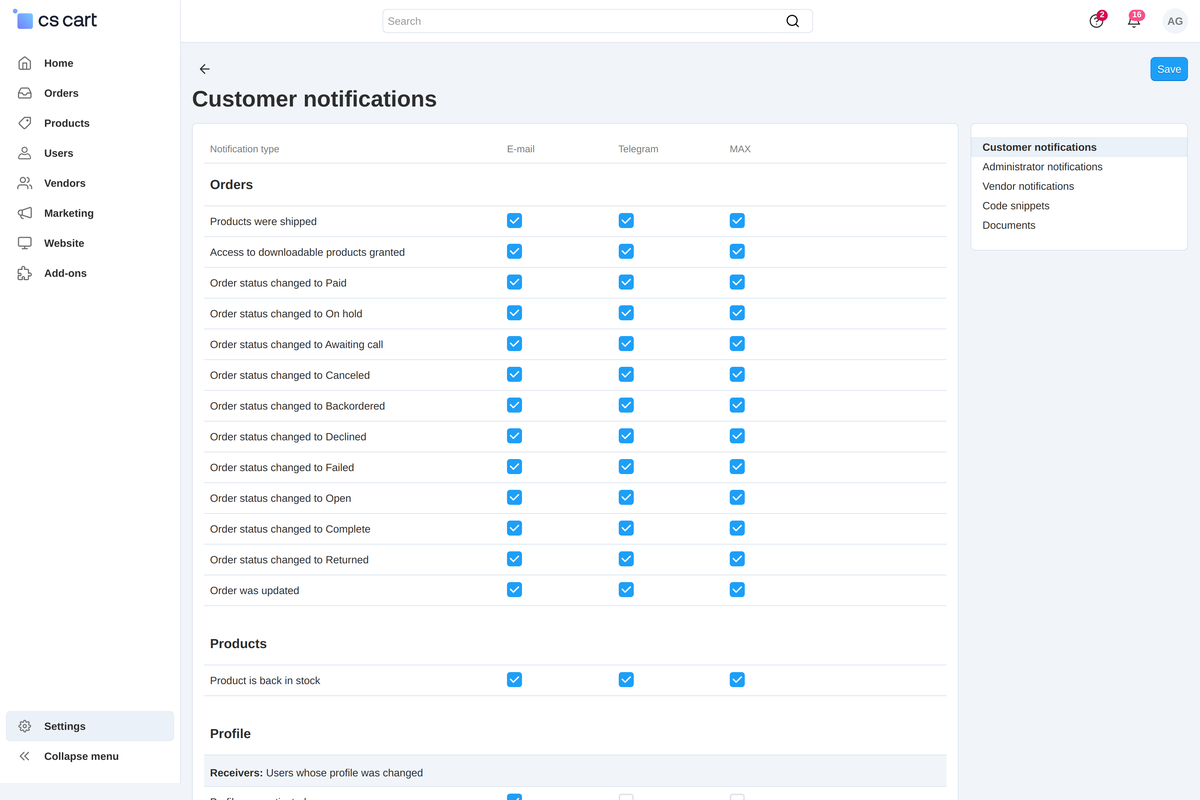Click the Customer notifications page title
This screenshot has width=1200, height=800.
(314, 99)
